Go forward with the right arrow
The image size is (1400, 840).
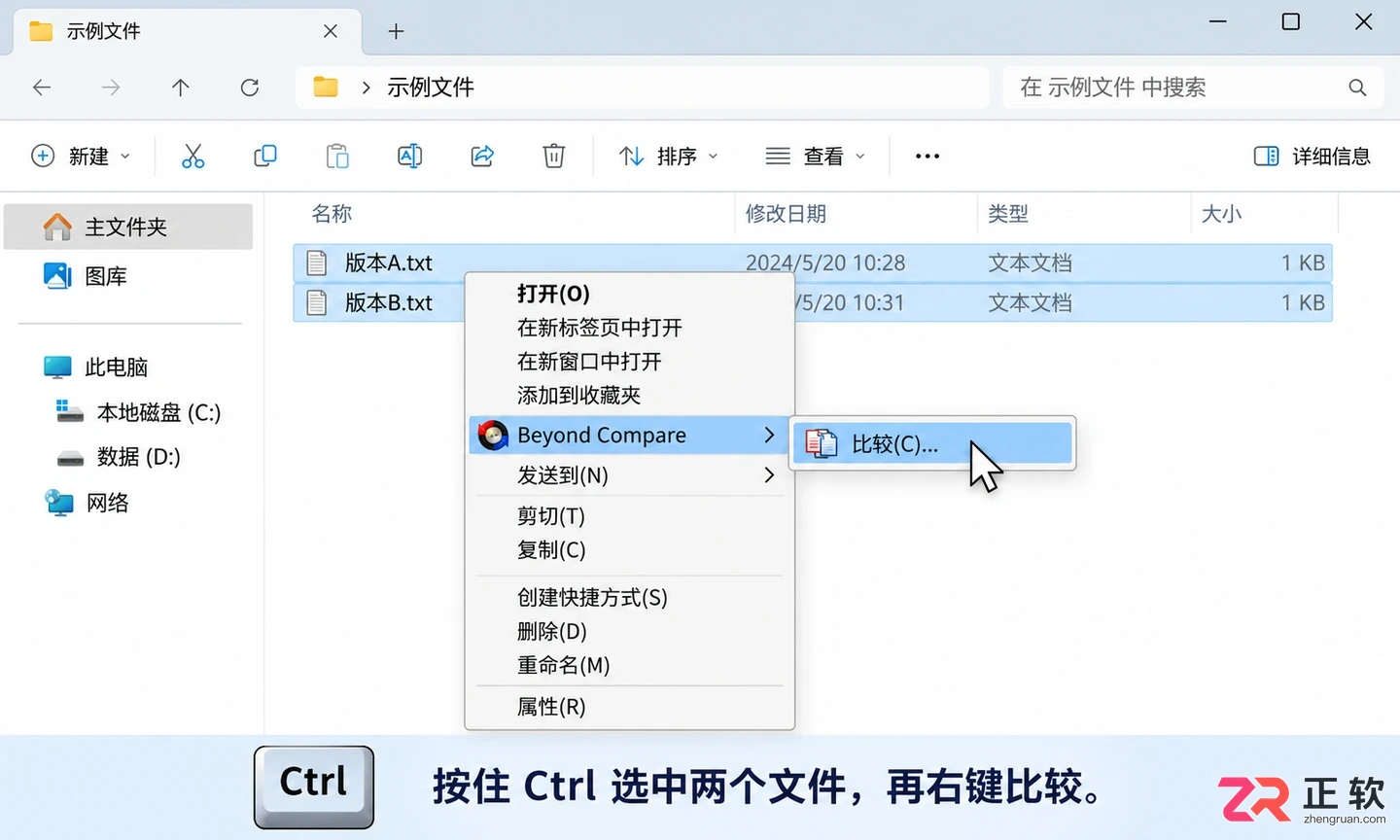pos(111,87)
